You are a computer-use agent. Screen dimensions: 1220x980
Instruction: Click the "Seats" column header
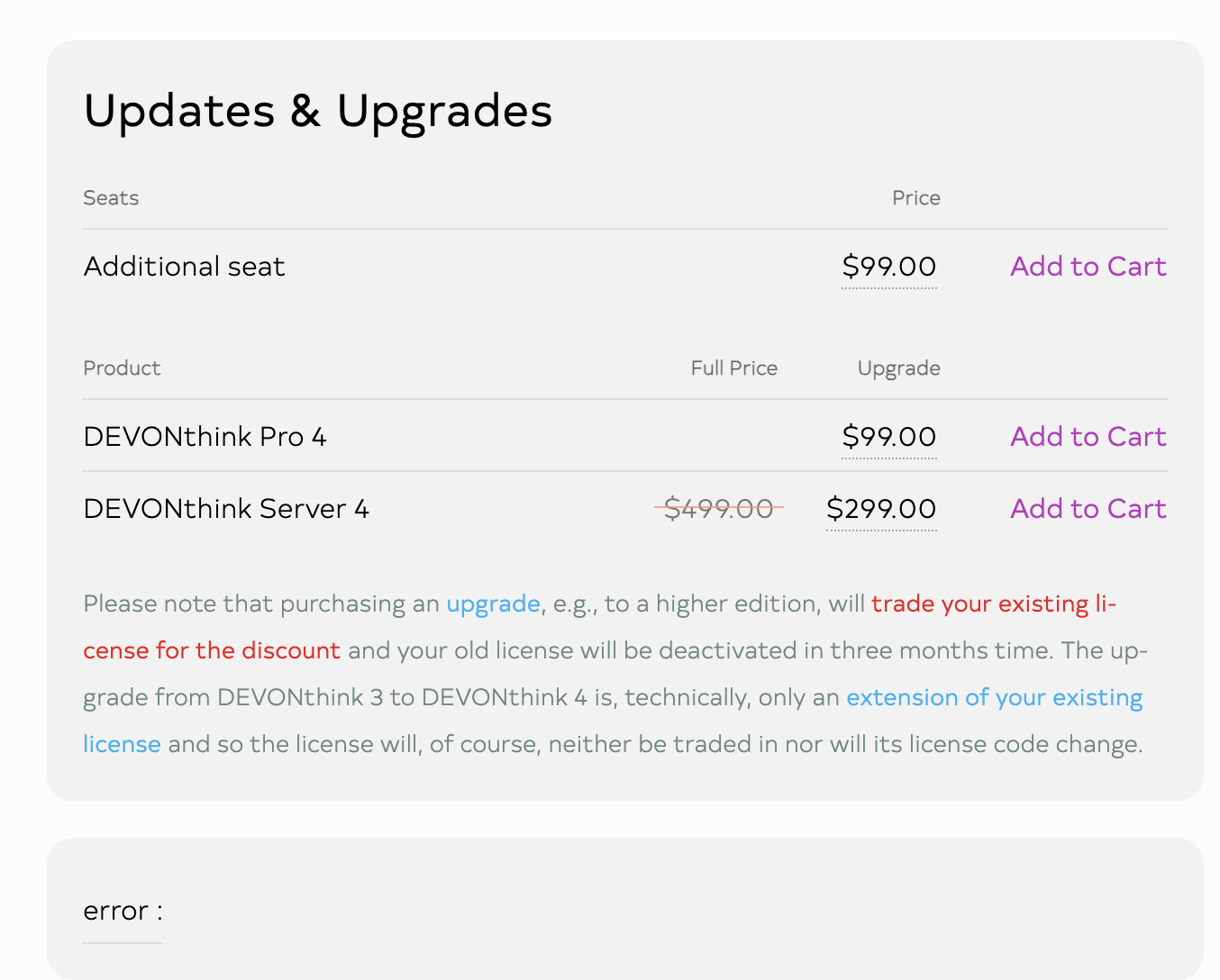pos(111,198)
